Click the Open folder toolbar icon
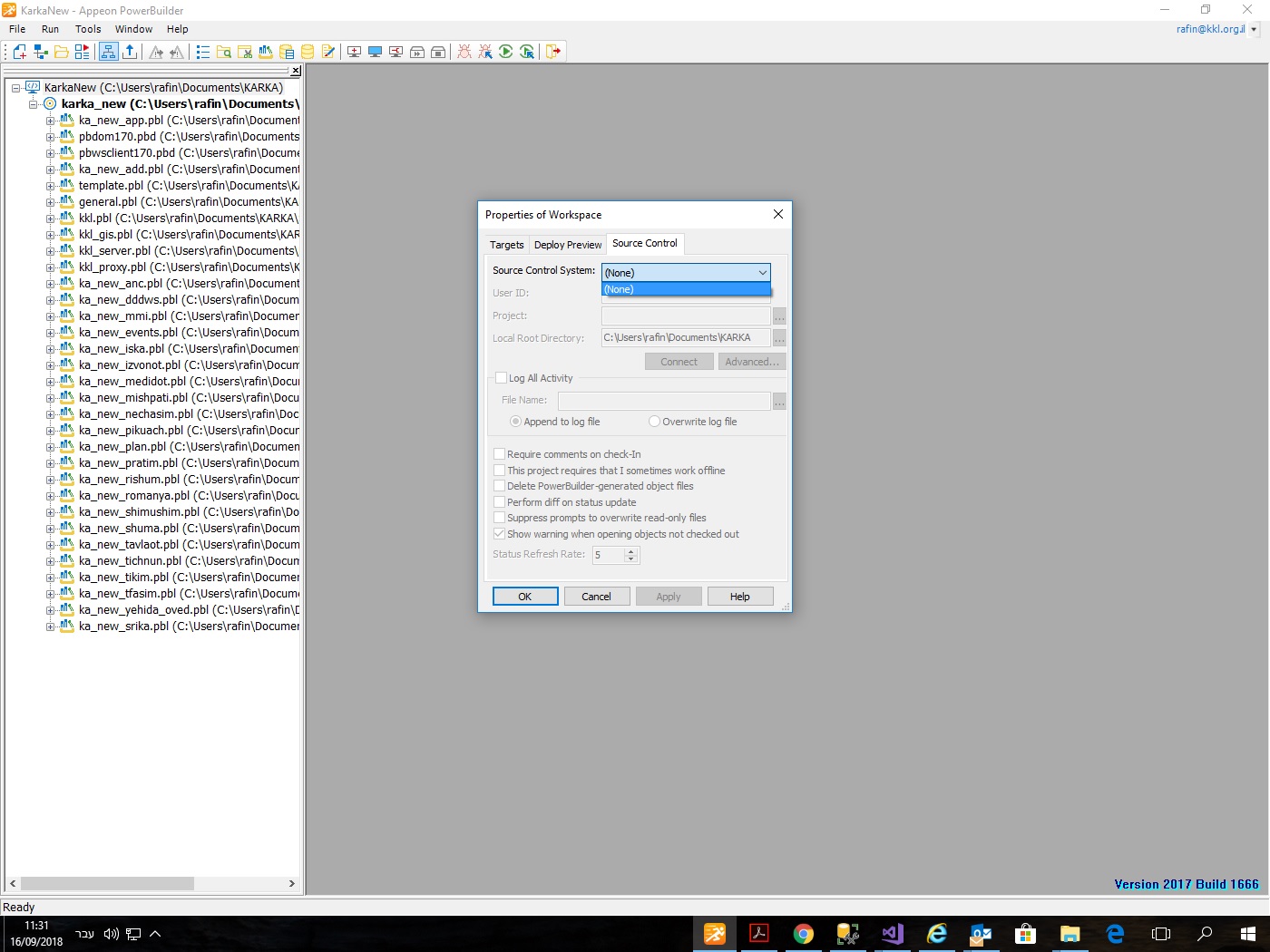The image size is (1270, 952). pyautogui.click(x=62, y=52)
